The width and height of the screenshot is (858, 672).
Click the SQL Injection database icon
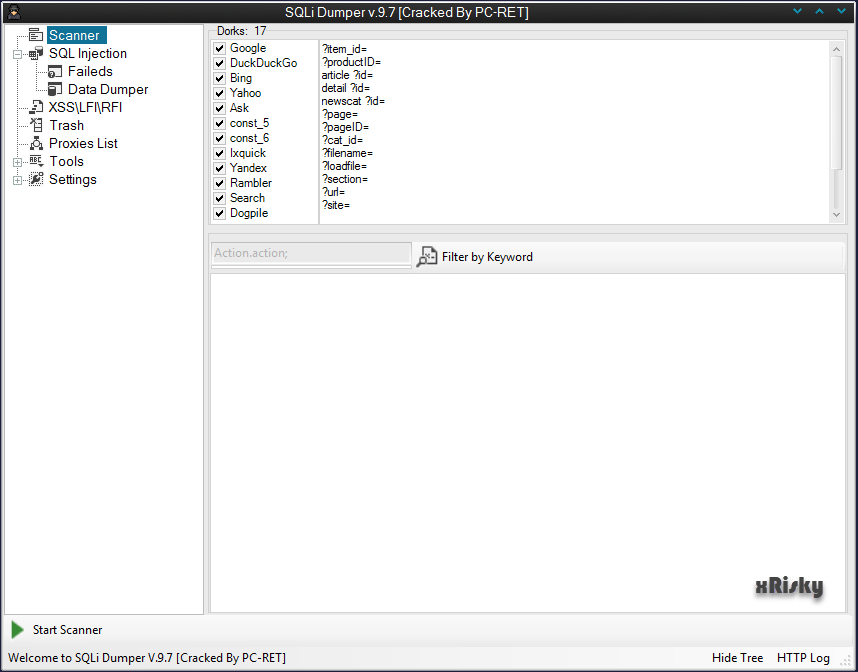(36, 53)
